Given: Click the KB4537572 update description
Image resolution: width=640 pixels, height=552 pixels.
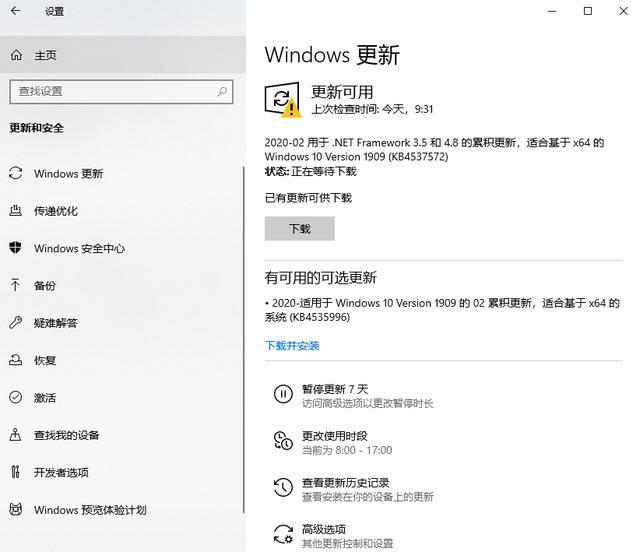Looking at the screenshot, I should (x=434, y=149).
